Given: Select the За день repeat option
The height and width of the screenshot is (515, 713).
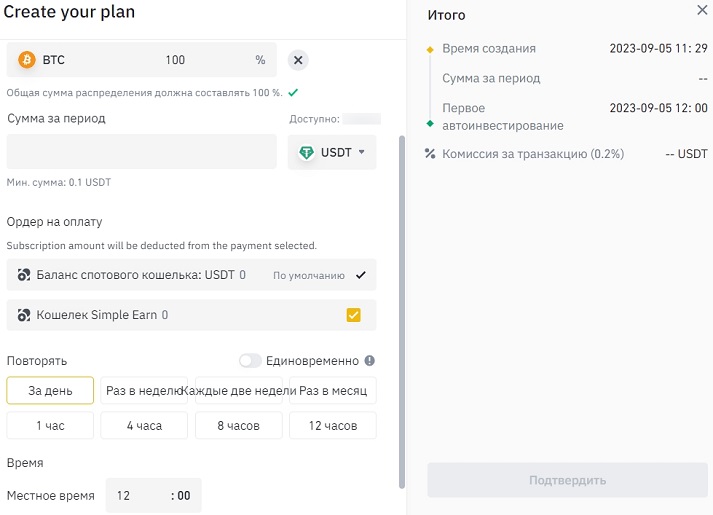Looking at the screenshot, I should pos(50,390).
